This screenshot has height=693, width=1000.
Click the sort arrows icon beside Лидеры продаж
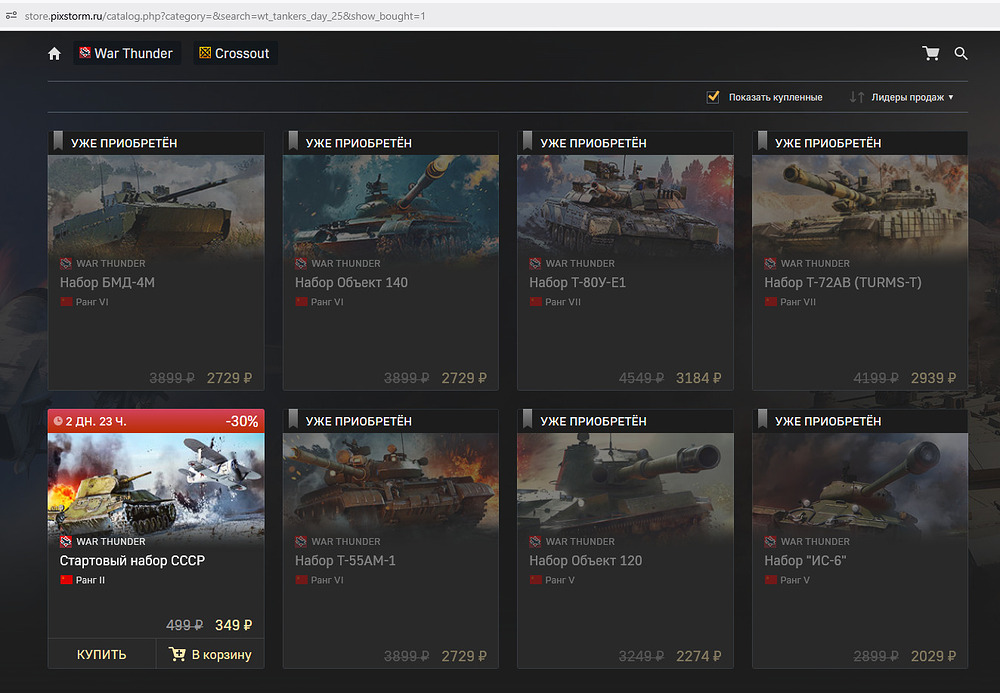pyautogui.click(x=857, y=97)
